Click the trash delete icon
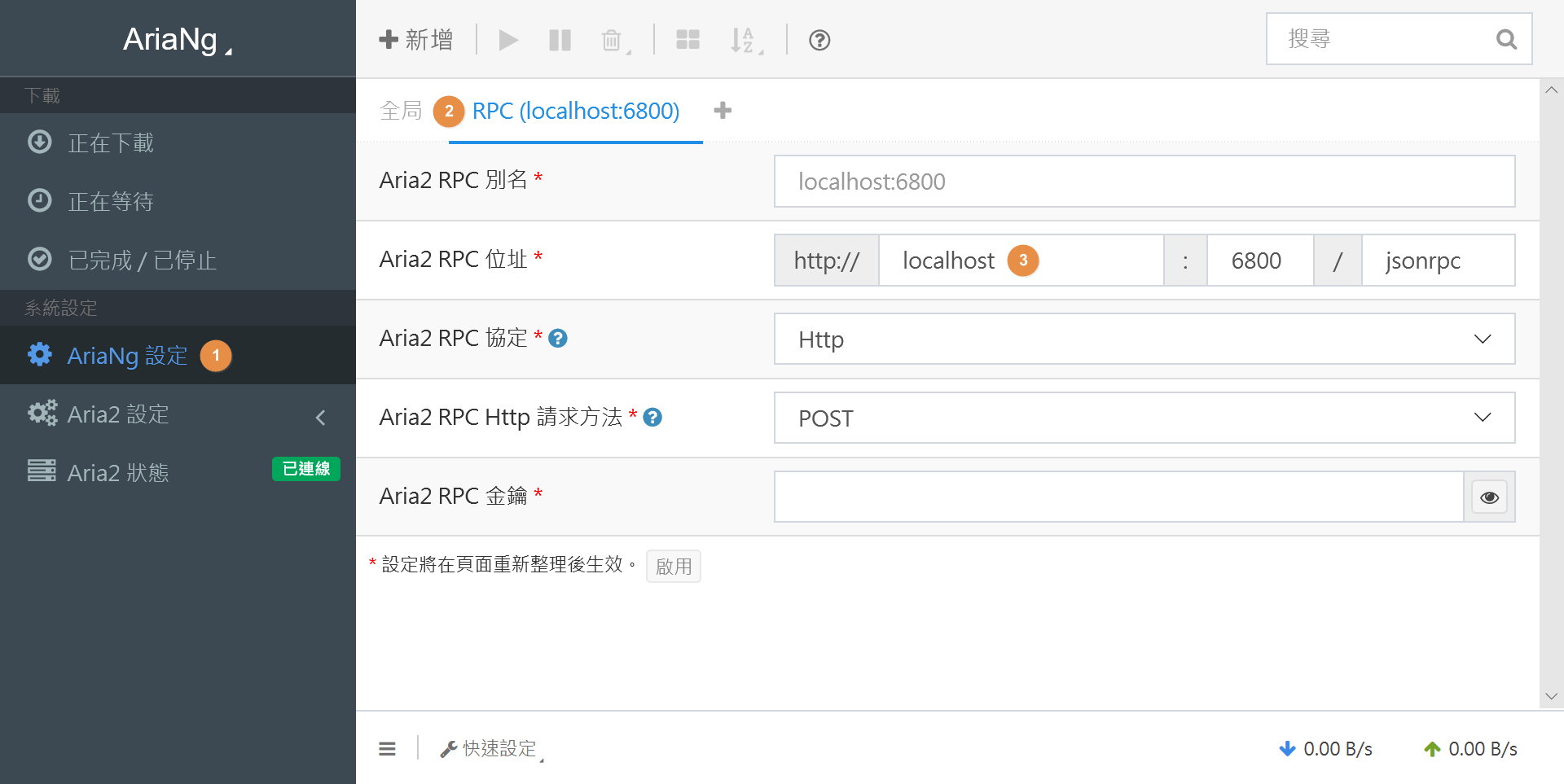 coord(612,40)
